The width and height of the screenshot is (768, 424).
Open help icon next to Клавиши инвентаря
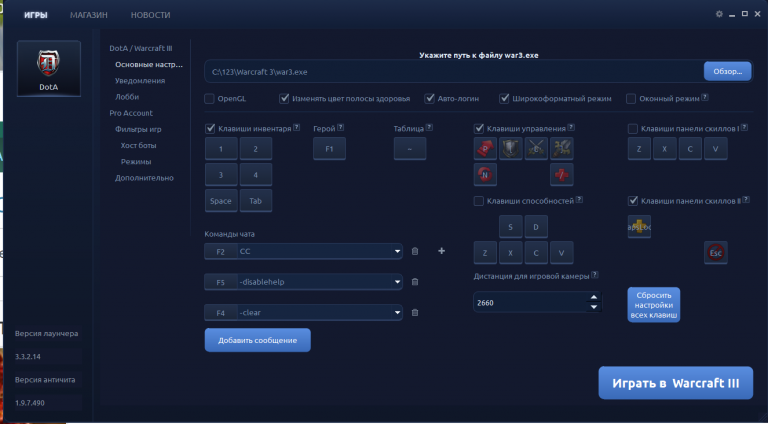pyautogui.click(x=296, y=127)
